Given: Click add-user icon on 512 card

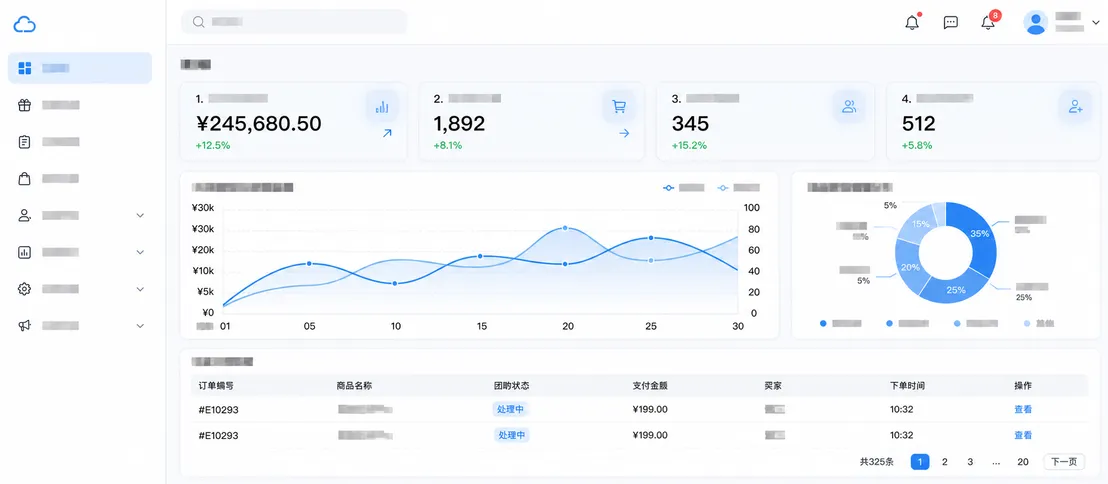Looking at the screenshot, I should tap(1075, 107).
